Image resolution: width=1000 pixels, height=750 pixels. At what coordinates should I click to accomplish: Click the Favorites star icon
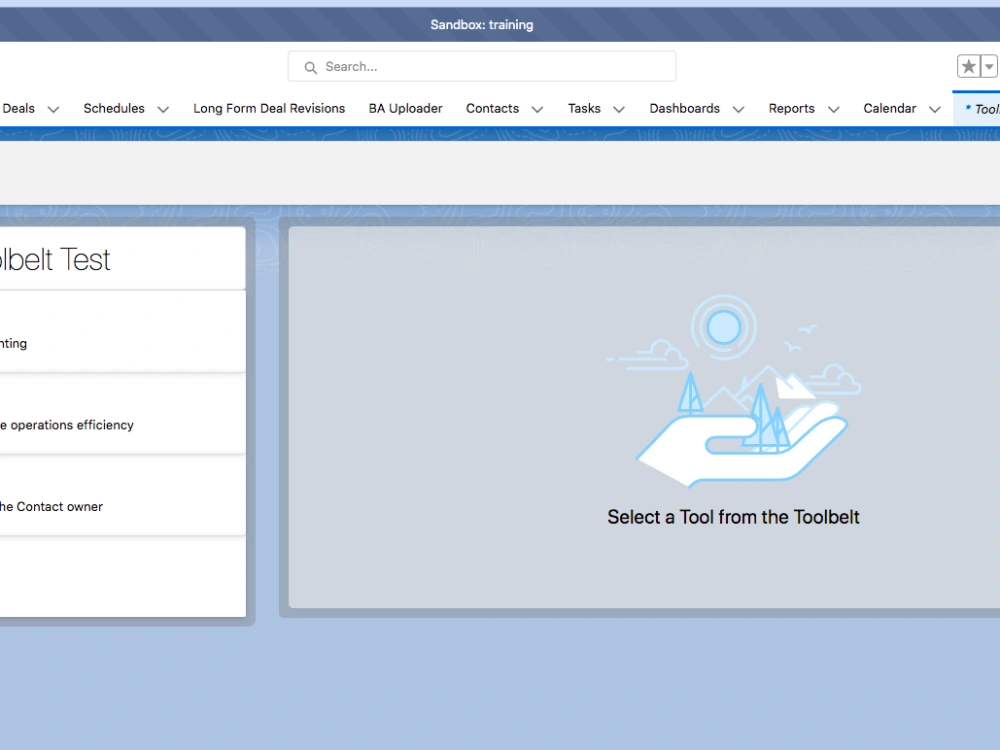point(968,66)
